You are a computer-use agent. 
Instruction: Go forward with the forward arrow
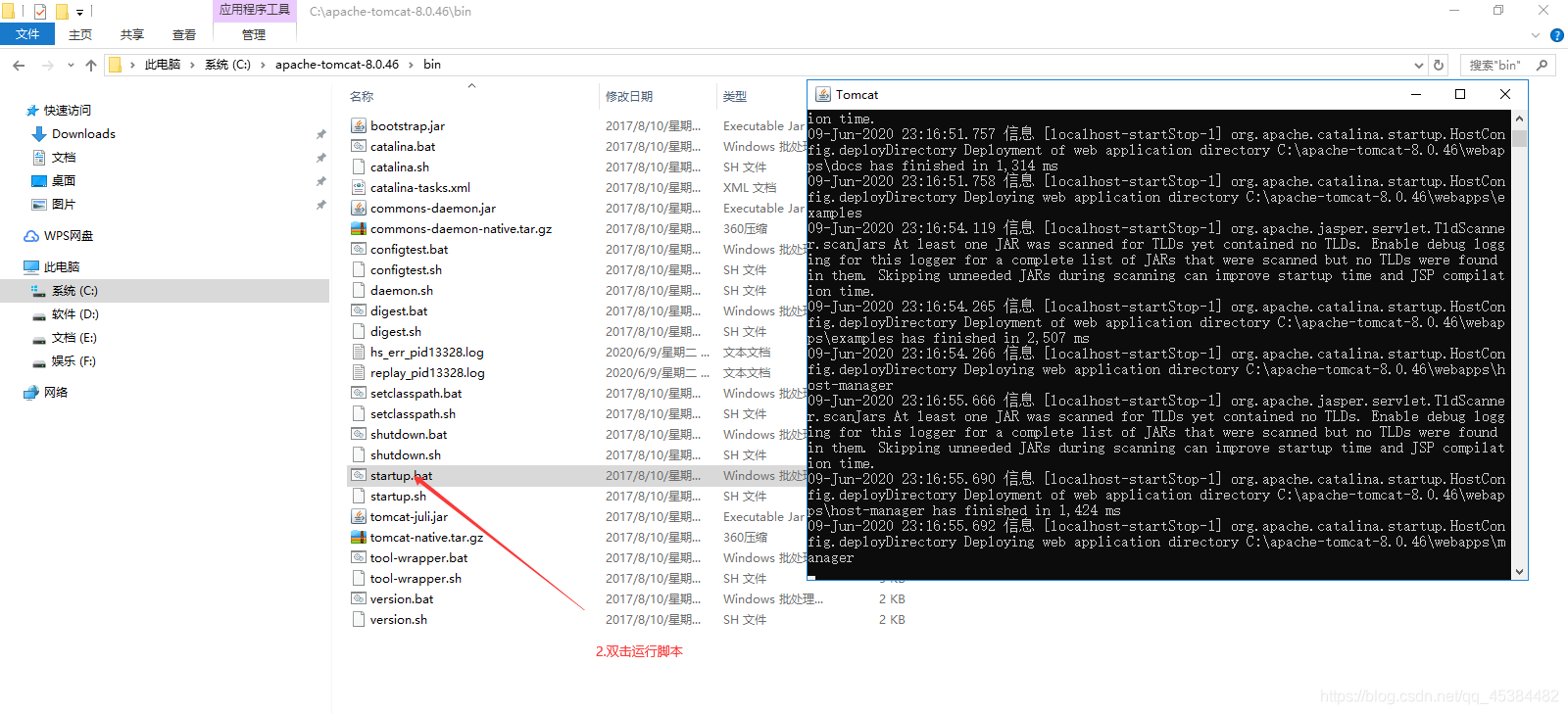click(x=47, y=65)
